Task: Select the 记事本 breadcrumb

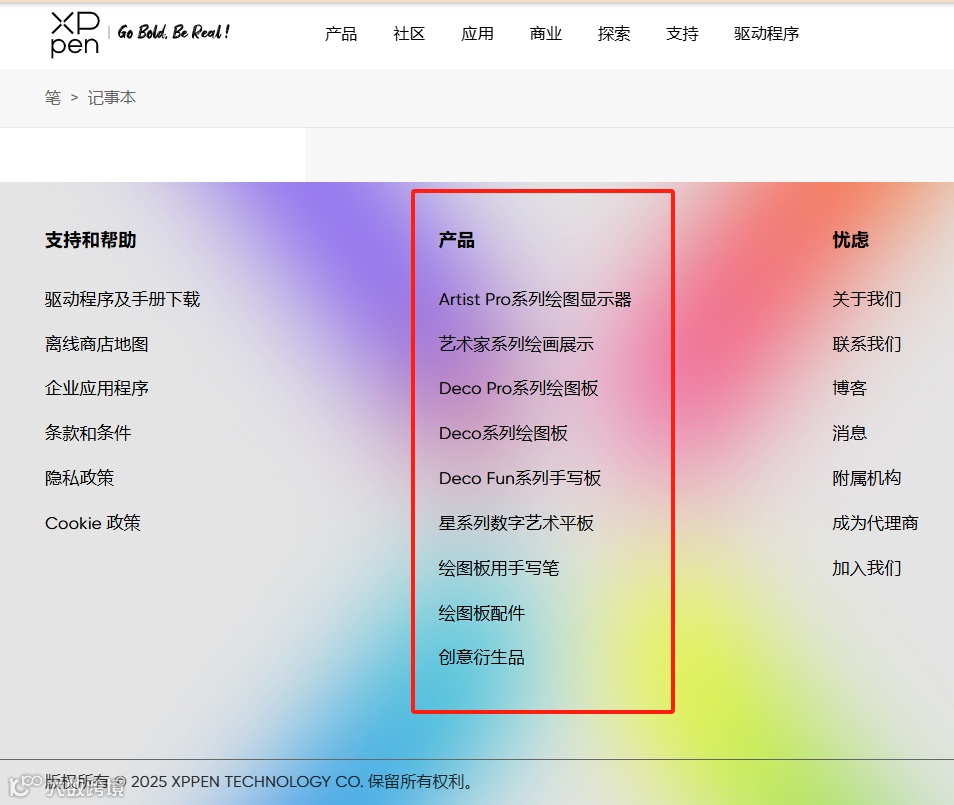Action: coord(111,97)
